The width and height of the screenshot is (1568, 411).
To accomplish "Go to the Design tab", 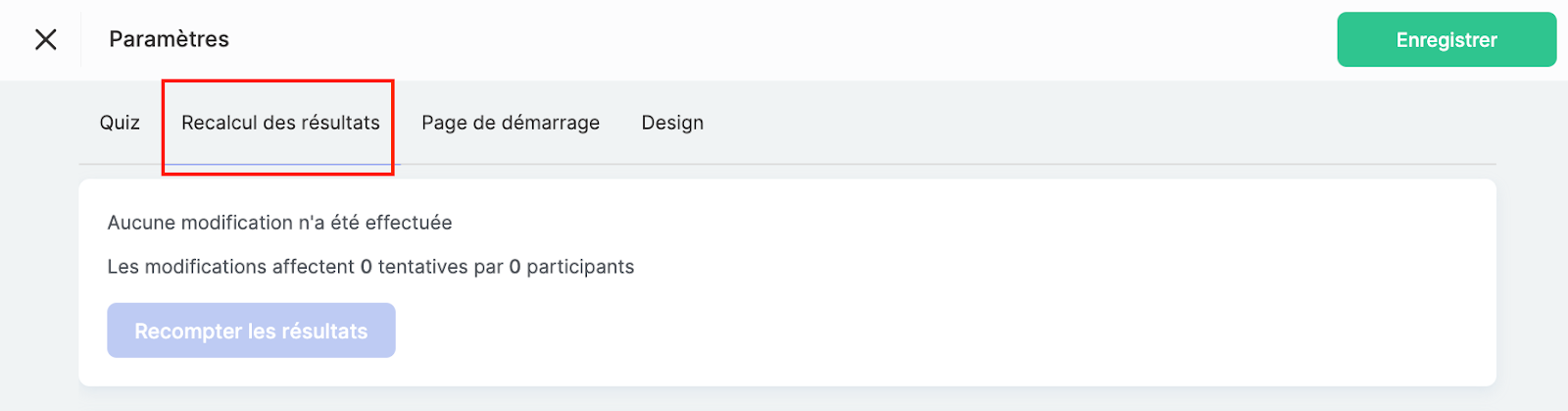I will point(672,123).
